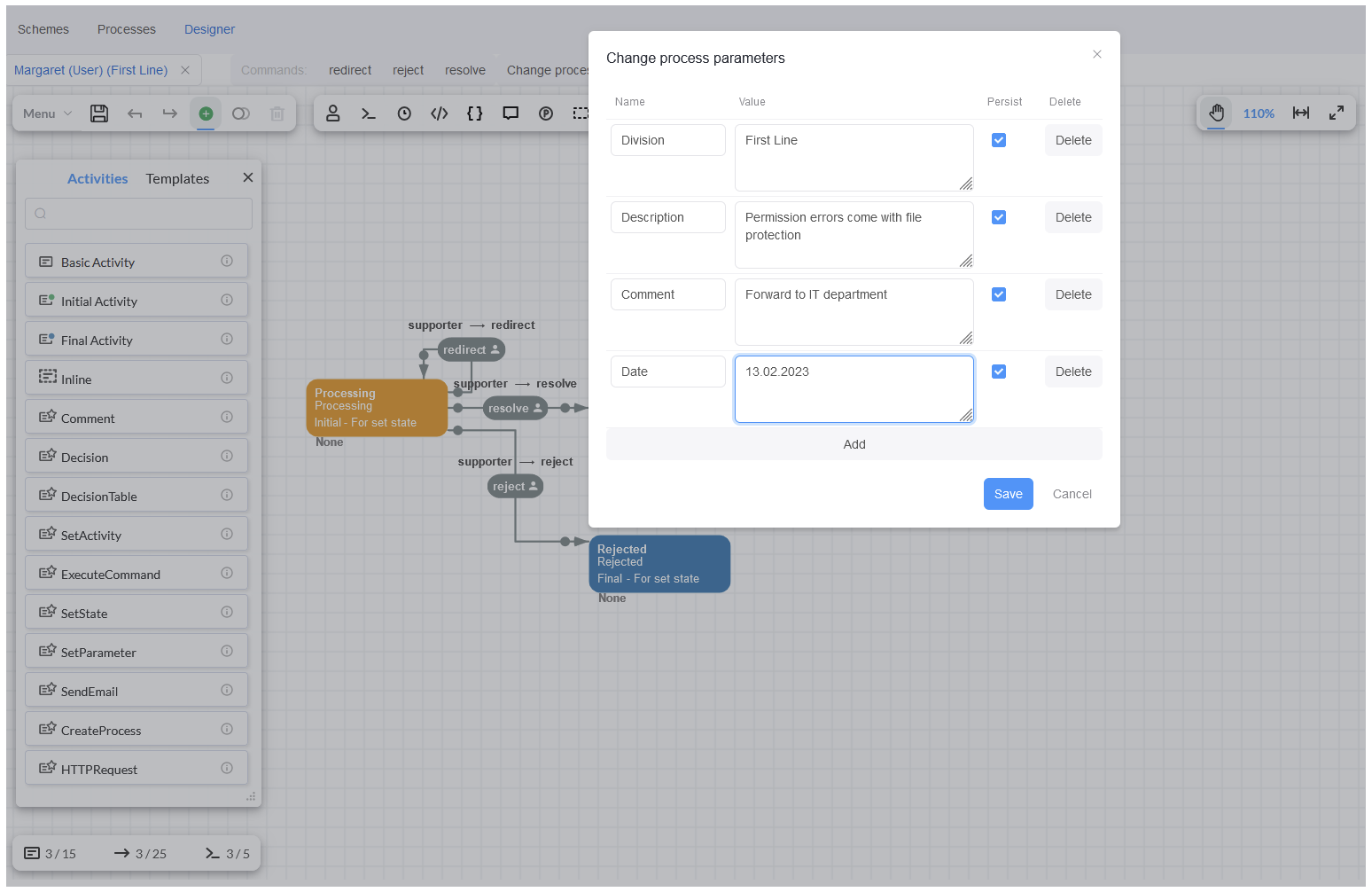This screenshot has width=1372, height=892.
Task: Run the resolve command
Action: coord(465,70)
